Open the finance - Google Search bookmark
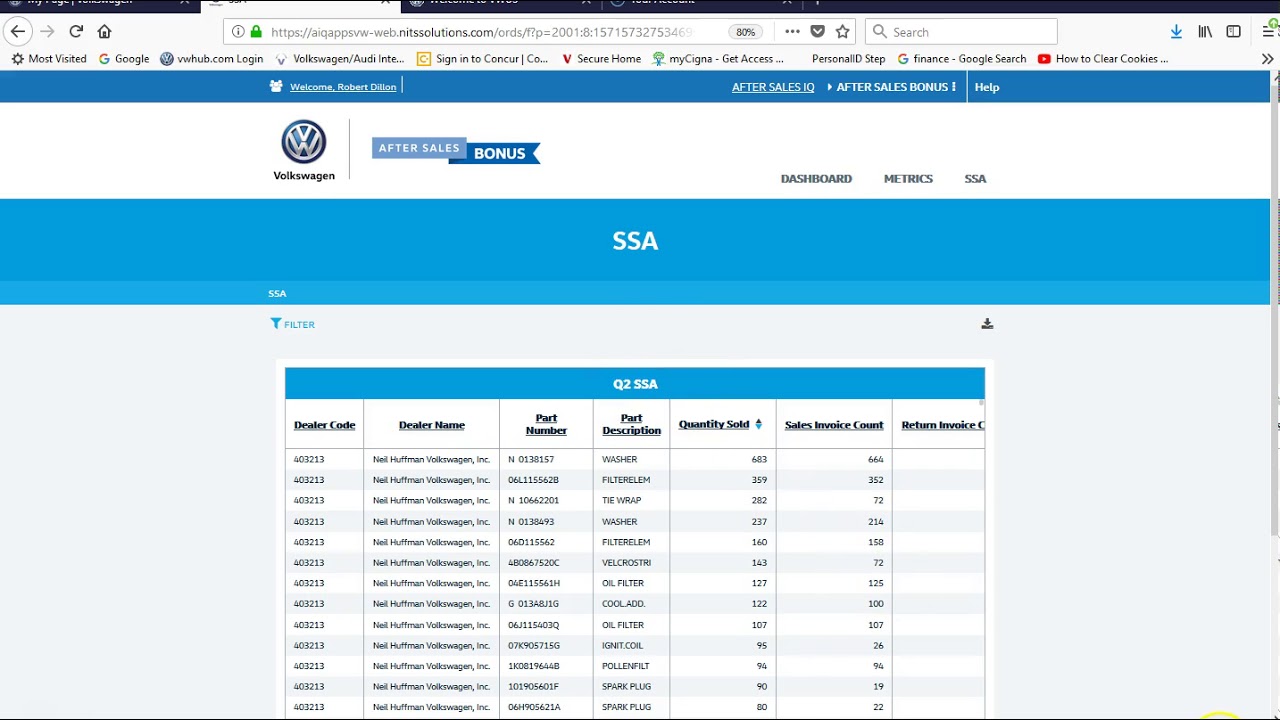 point(961,59)
